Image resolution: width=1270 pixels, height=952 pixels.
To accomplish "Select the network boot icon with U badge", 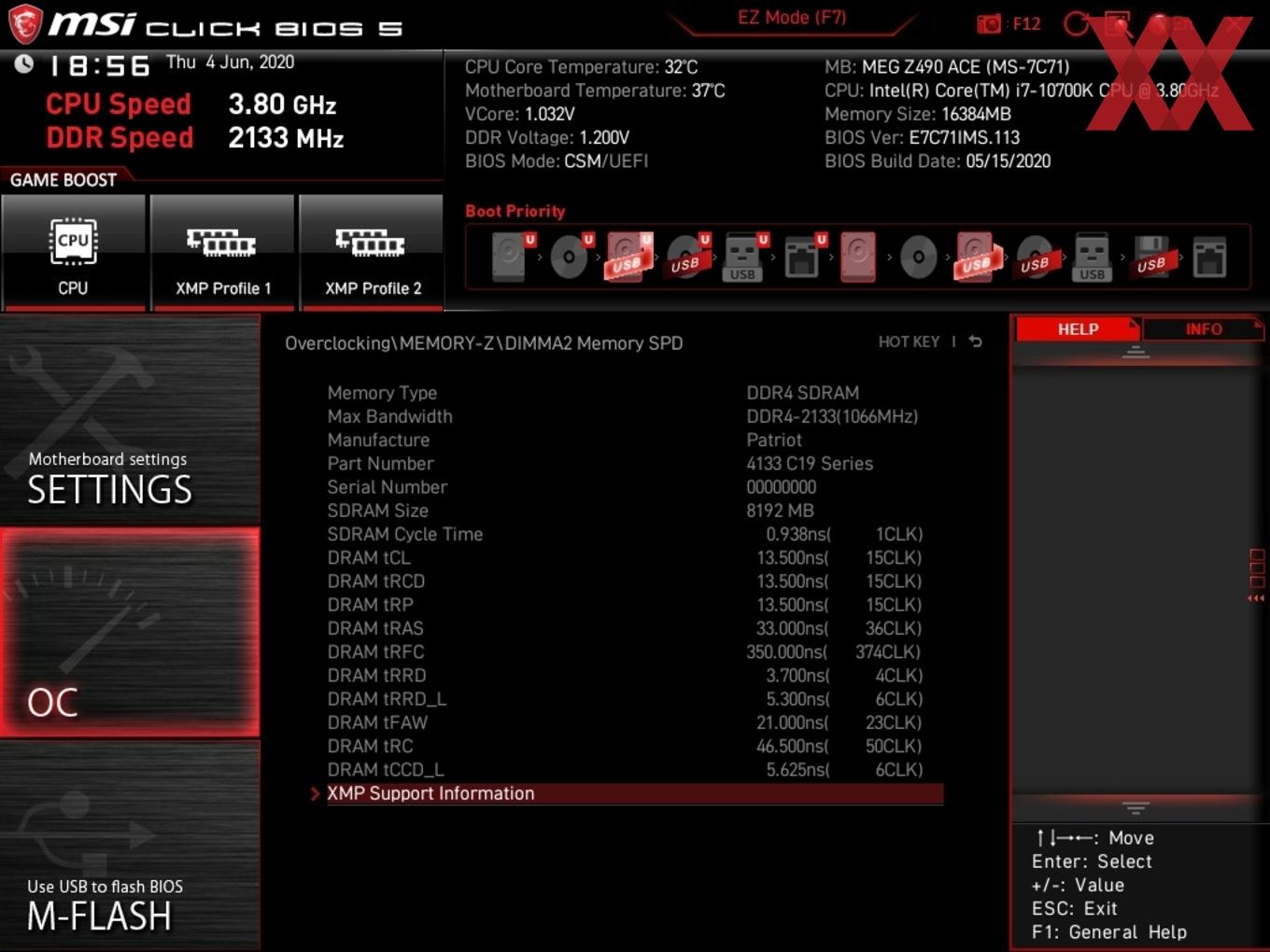I will (x=804, y=257).
